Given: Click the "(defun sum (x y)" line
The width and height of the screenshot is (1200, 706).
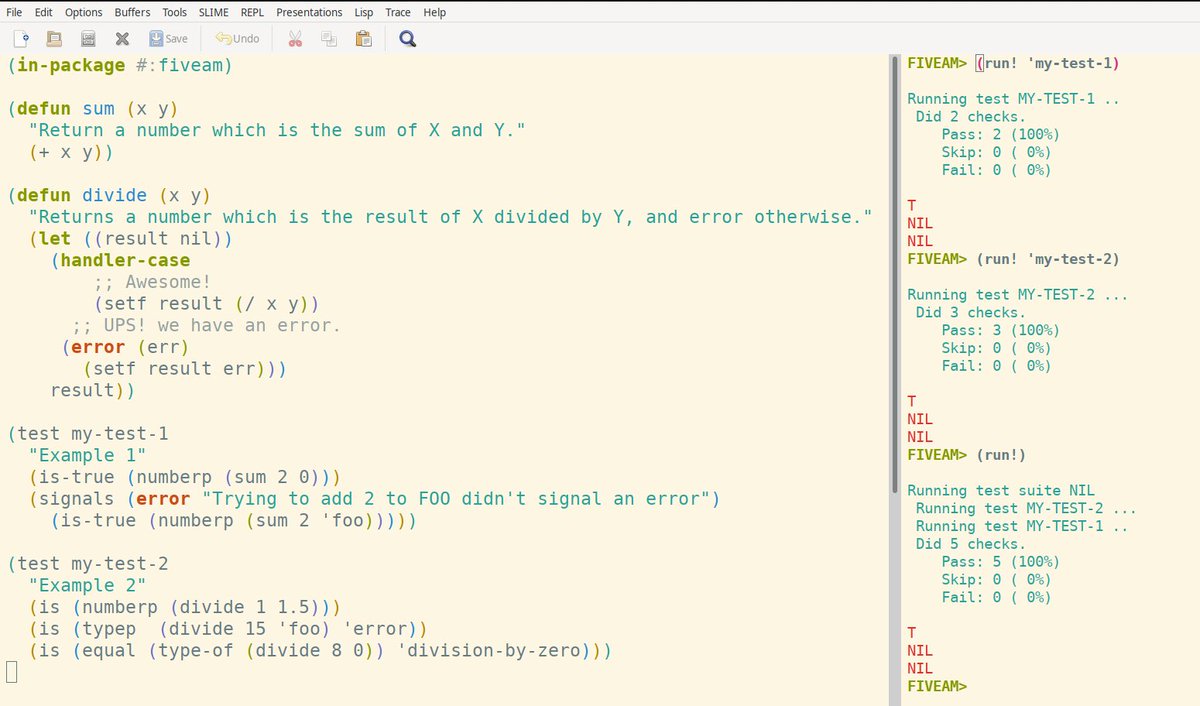Looking at the screenshot, I should [x=93, y=109].
